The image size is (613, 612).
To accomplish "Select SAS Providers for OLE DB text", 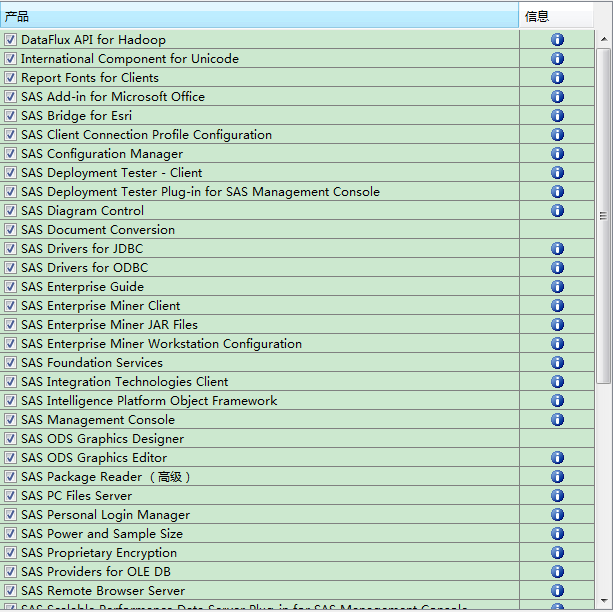I will pos(96,572).
